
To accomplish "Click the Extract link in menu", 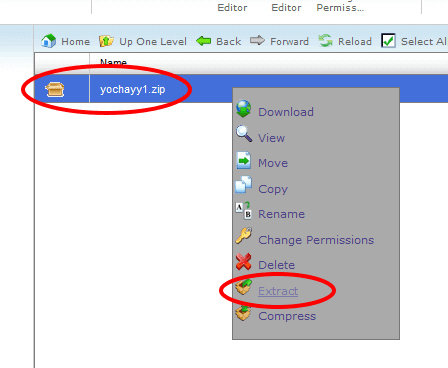I will click(278, 291).
